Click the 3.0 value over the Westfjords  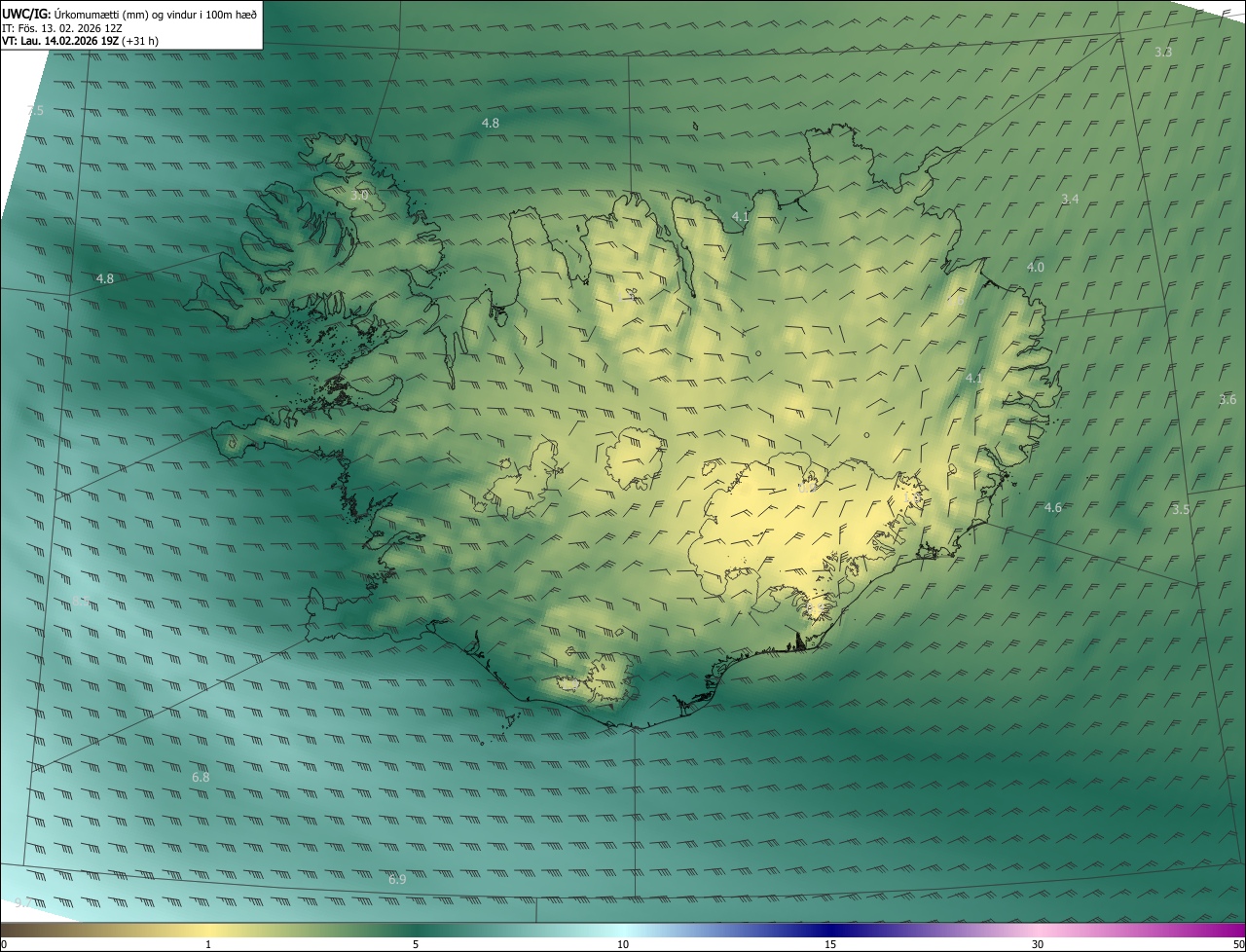tap(359, 195)
